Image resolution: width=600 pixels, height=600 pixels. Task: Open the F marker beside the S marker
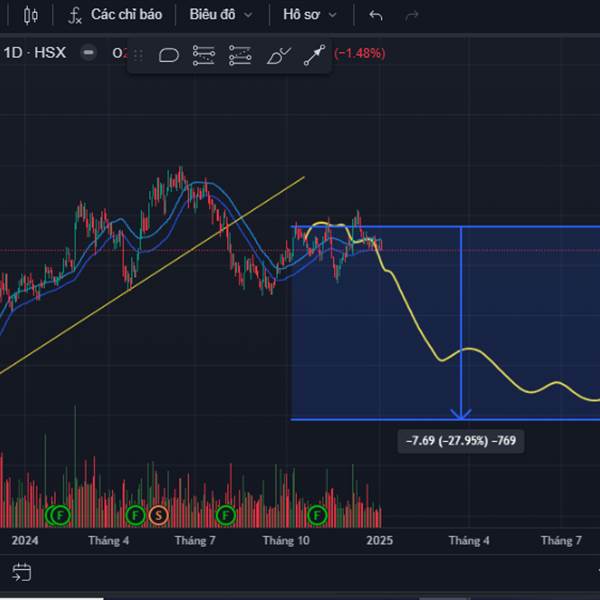[x=135, y=515]
